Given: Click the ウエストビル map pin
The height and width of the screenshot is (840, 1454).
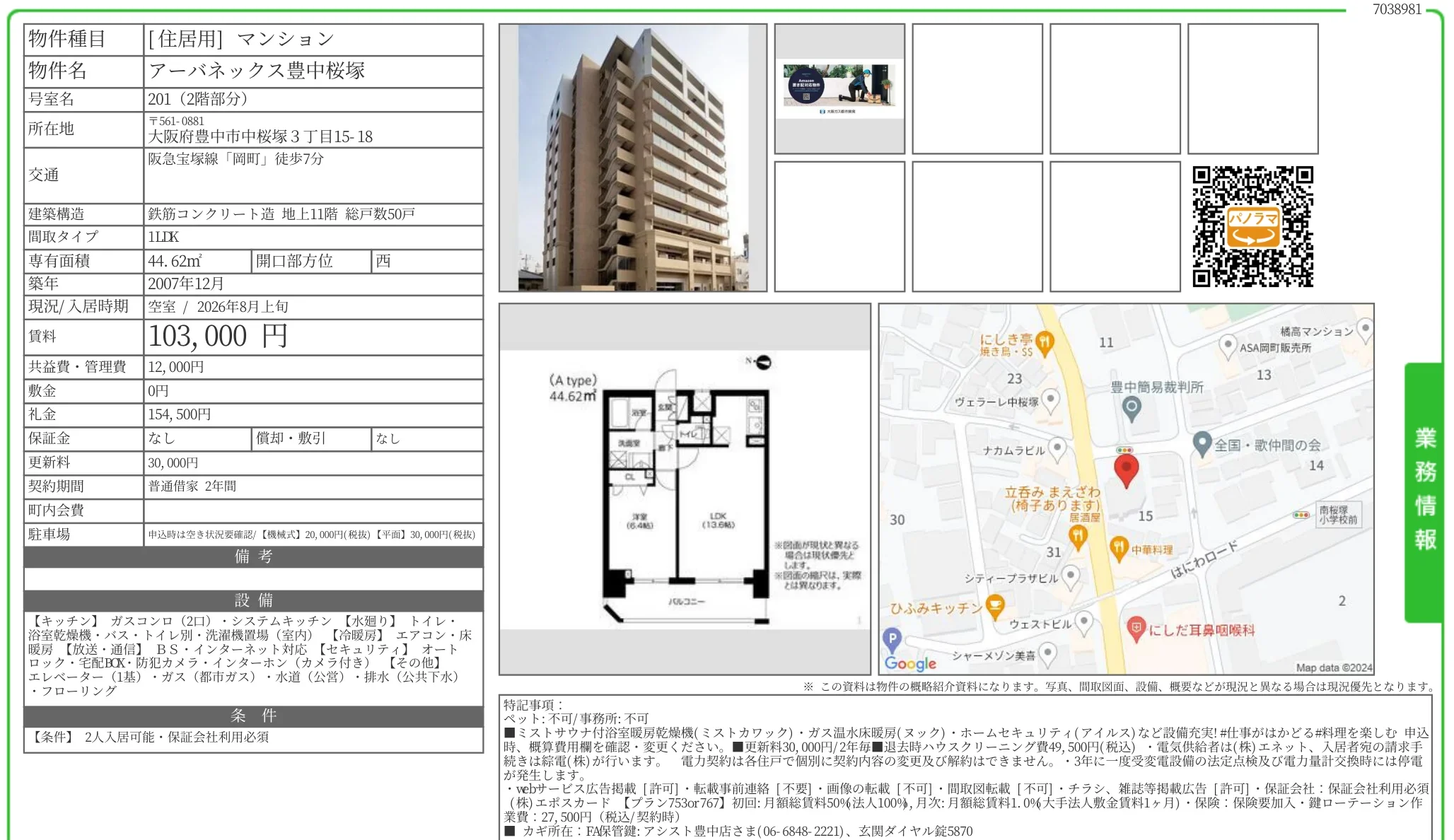Looking at the screenshot, I should [1083, 623].
